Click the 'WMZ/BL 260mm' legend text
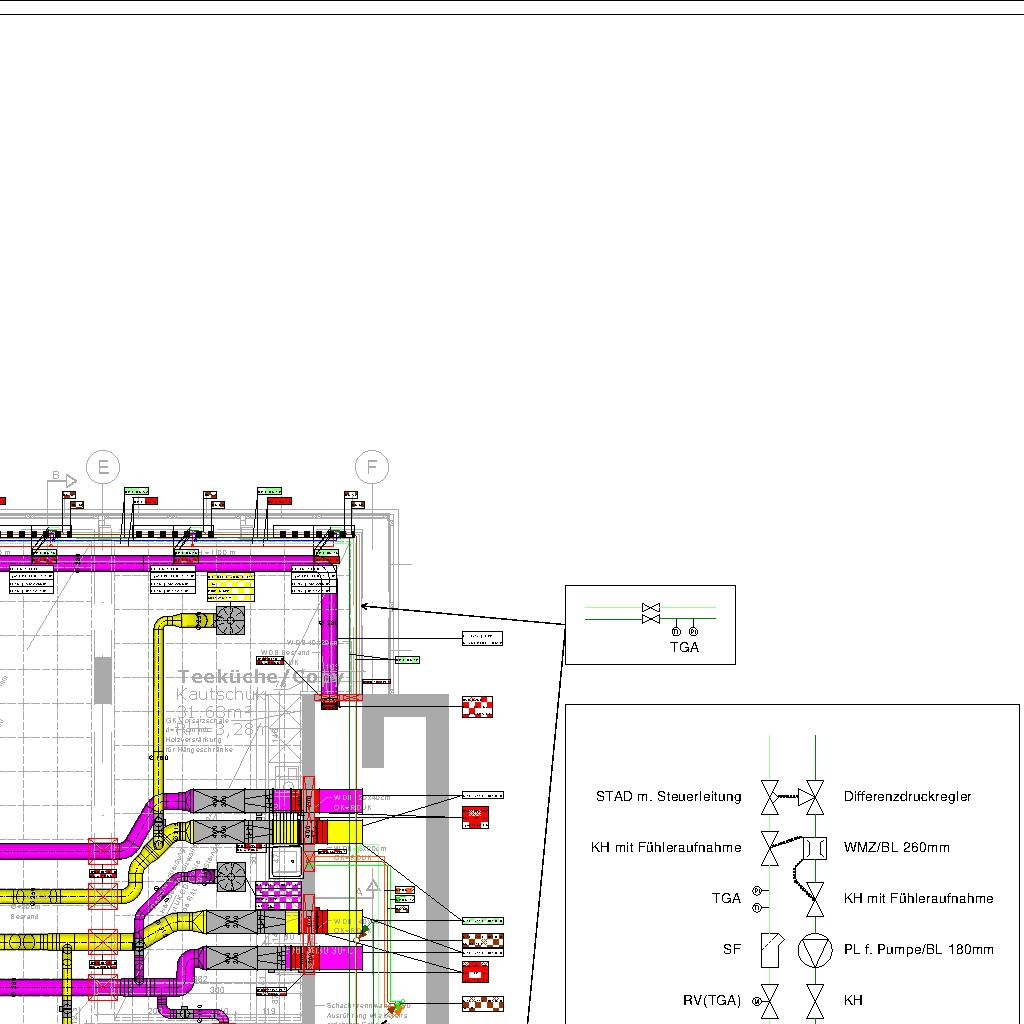The image size is (1024, 1024). [896, 848]
